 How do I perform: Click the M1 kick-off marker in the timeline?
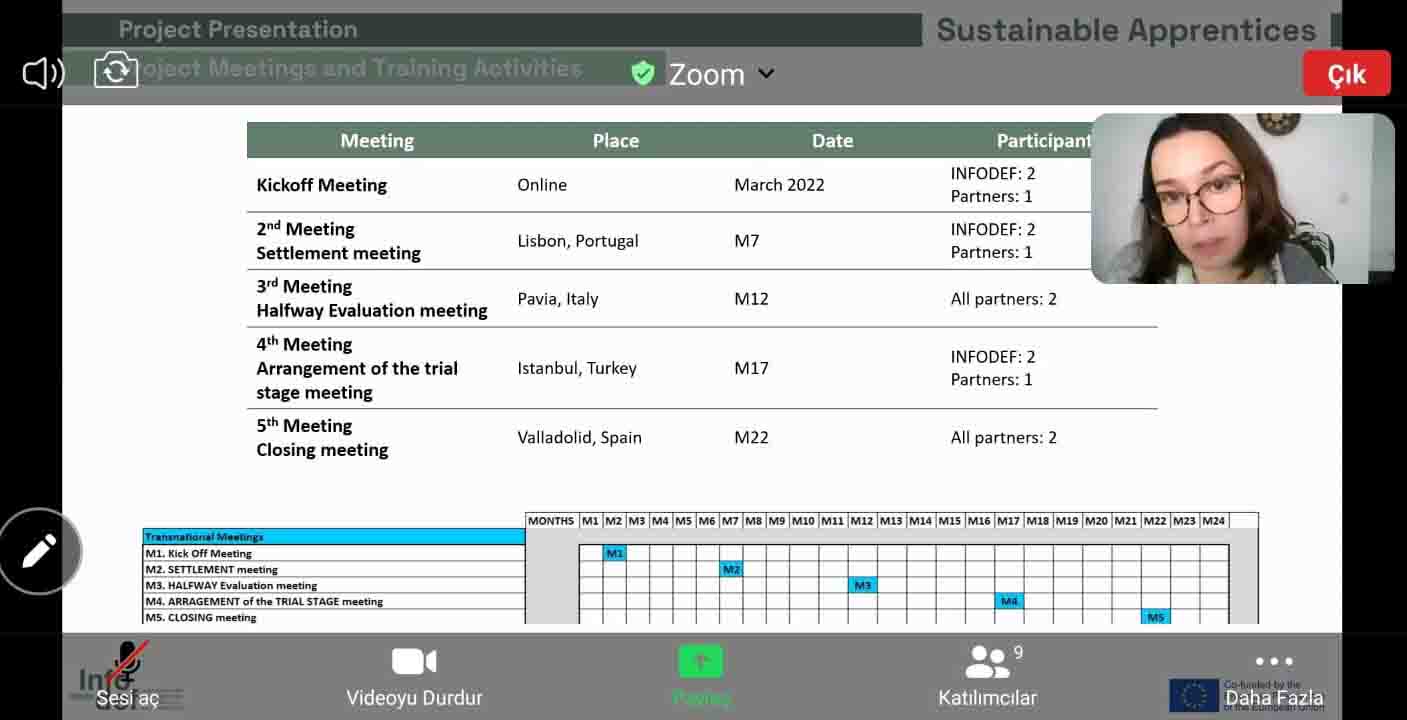[x=614, y=553]
